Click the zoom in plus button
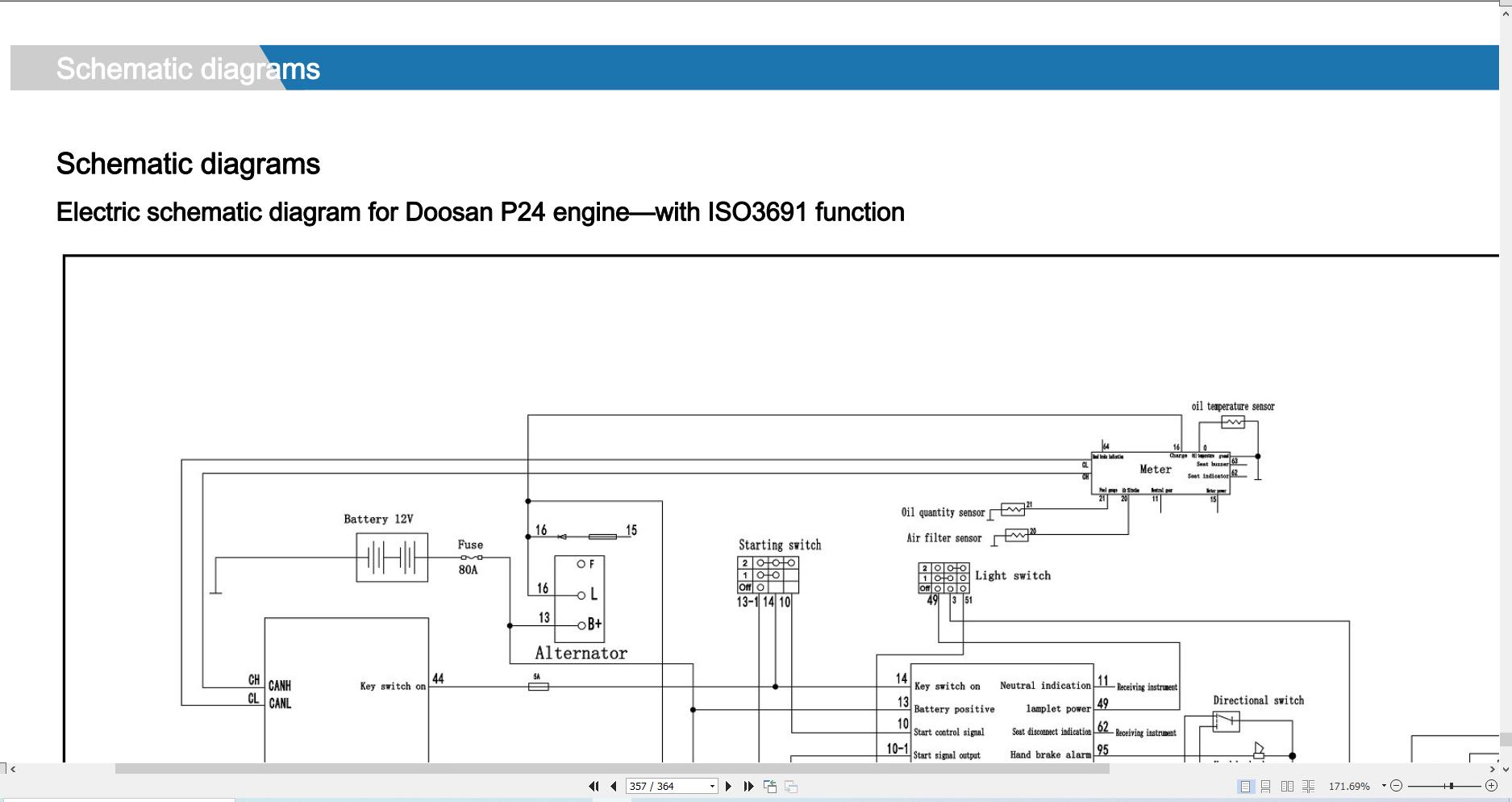The image size is (1512, 802). coord(1491,786)
